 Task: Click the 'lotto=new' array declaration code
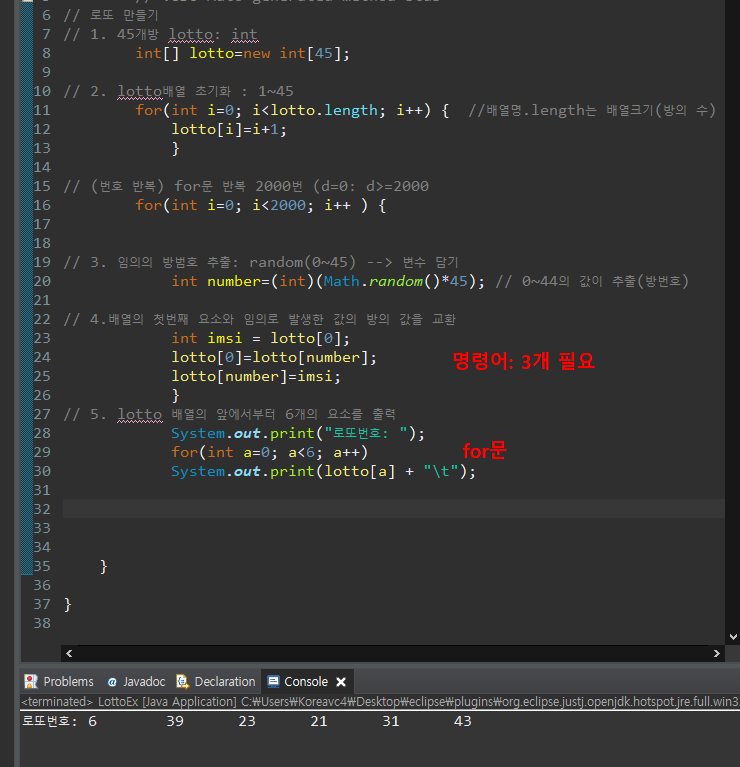coord(230,53)
